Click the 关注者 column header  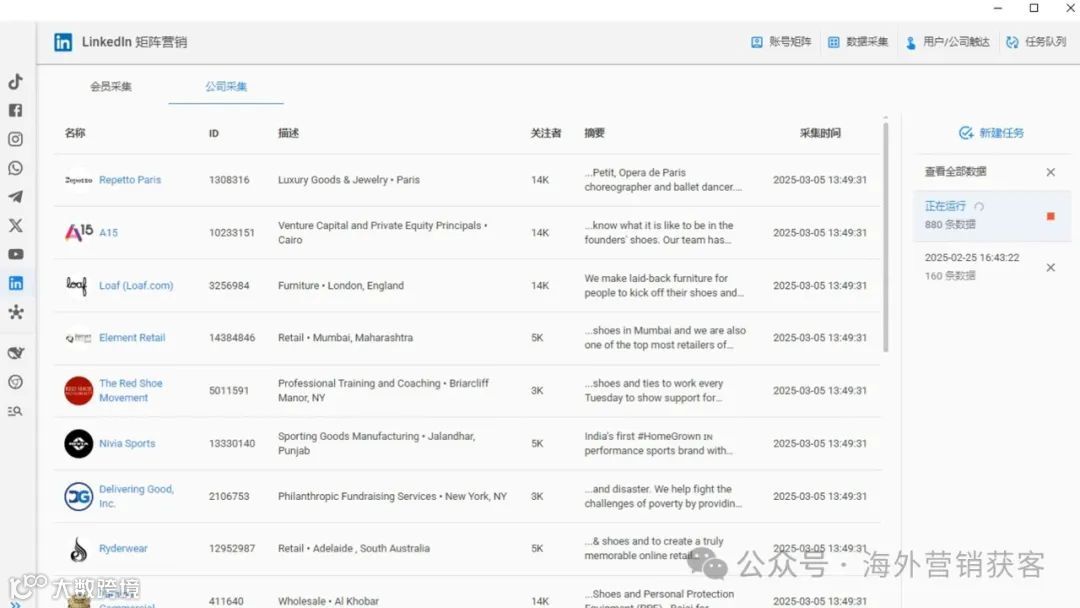[x=546, y=133]
